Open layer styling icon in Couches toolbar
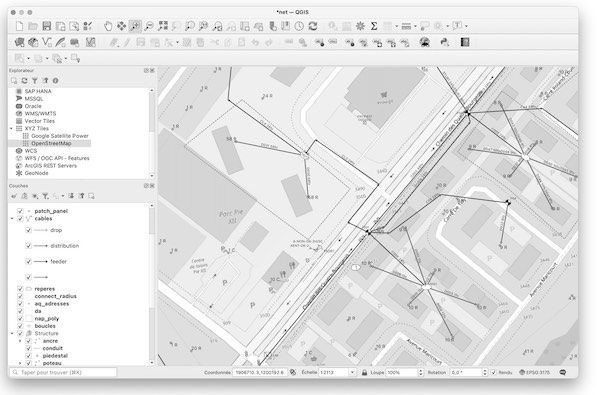Viewport: 600px width, 395px height. [14, 196]
